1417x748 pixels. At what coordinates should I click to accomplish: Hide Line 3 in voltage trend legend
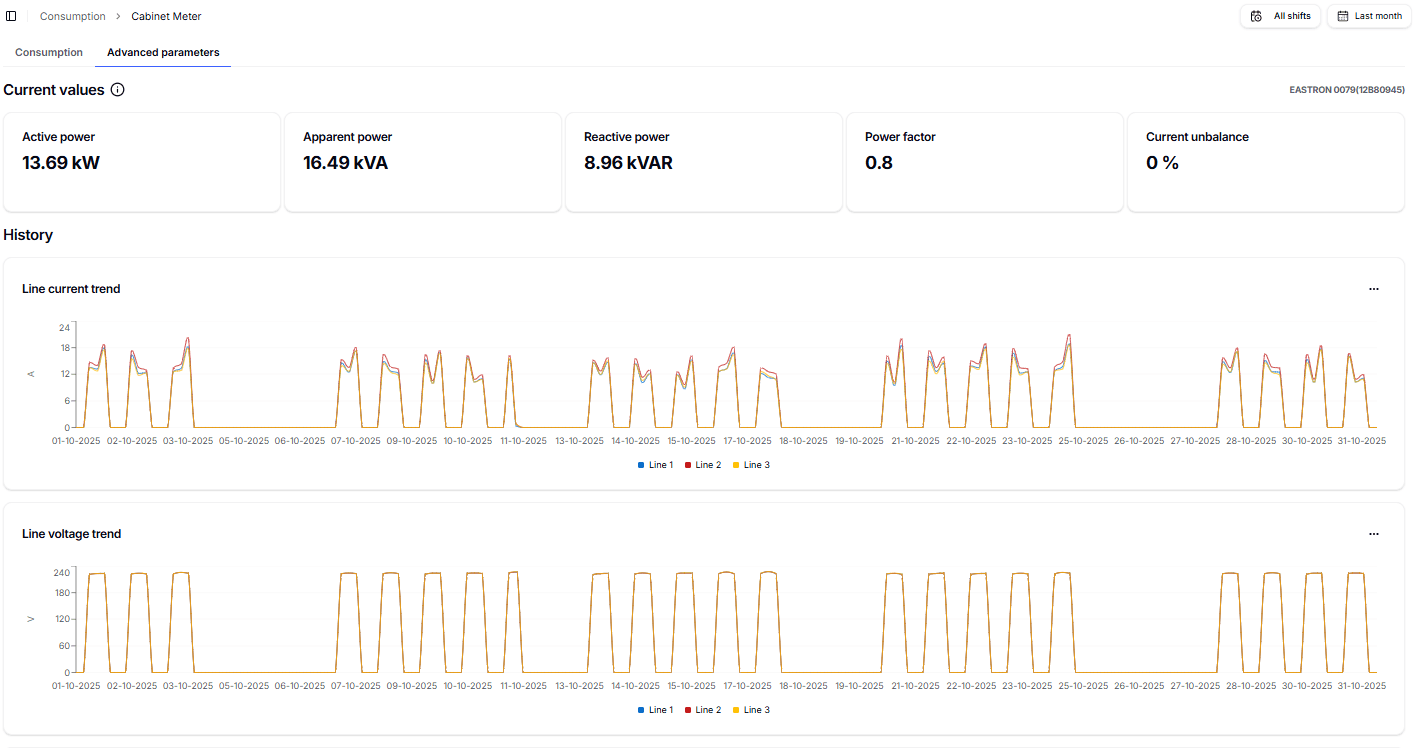[x=751, y=710]
